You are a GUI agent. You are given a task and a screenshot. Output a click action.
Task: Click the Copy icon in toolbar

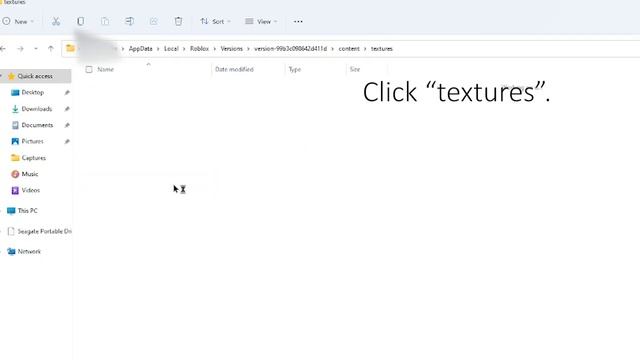pos(80,21)
